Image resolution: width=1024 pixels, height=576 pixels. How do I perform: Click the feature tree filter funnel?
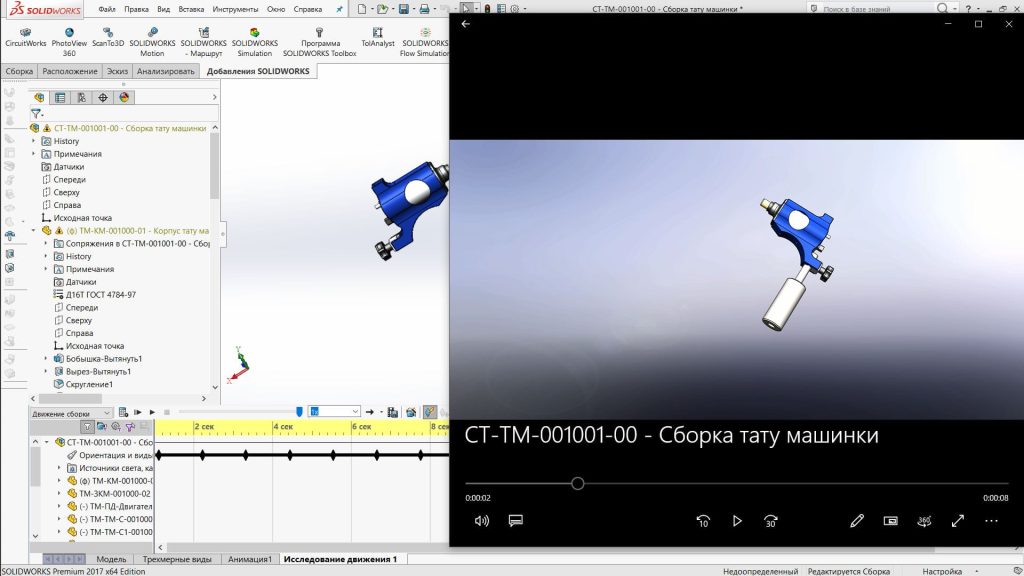tap(36, 114)
